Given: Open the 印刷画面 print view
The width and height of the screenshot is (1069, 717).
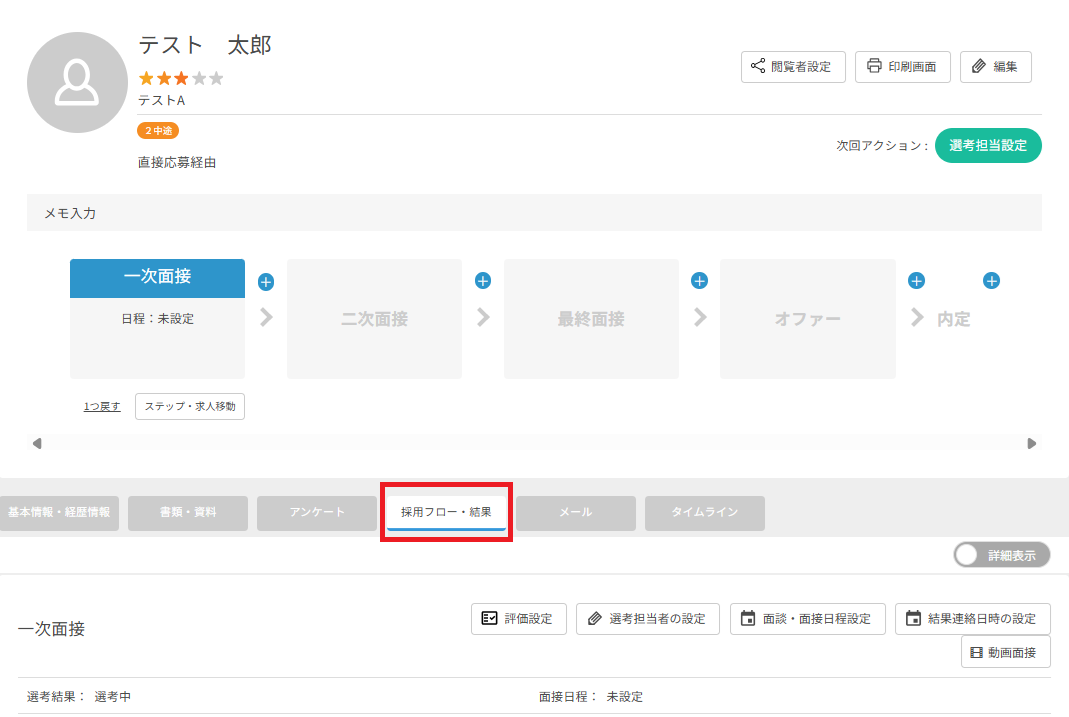Looking at the screenshot, I should [902, 67].
